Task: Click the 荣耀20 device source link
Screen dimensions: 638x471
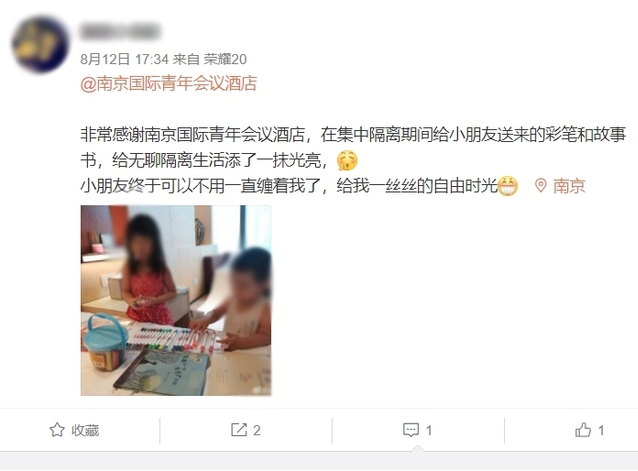Action: pyautogui.click(x=225, y=59)
